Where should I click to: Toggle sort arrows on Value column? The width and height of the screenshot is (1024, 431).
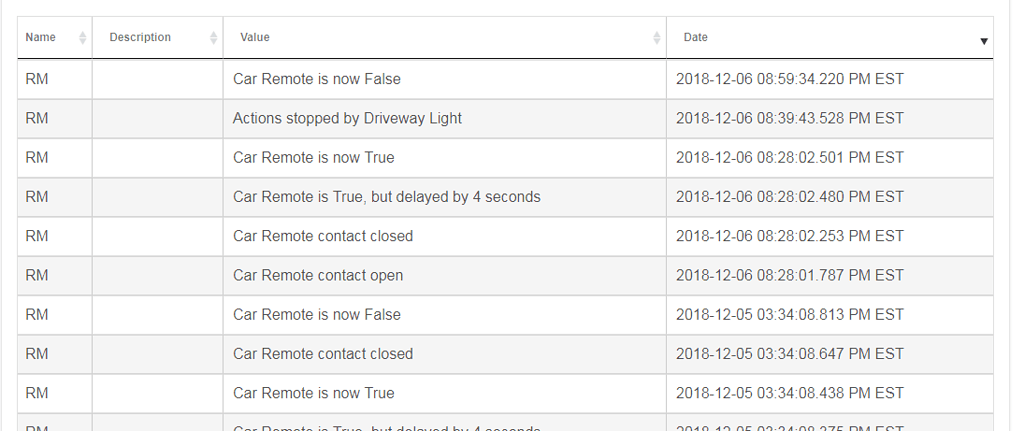tap(656, 38)
